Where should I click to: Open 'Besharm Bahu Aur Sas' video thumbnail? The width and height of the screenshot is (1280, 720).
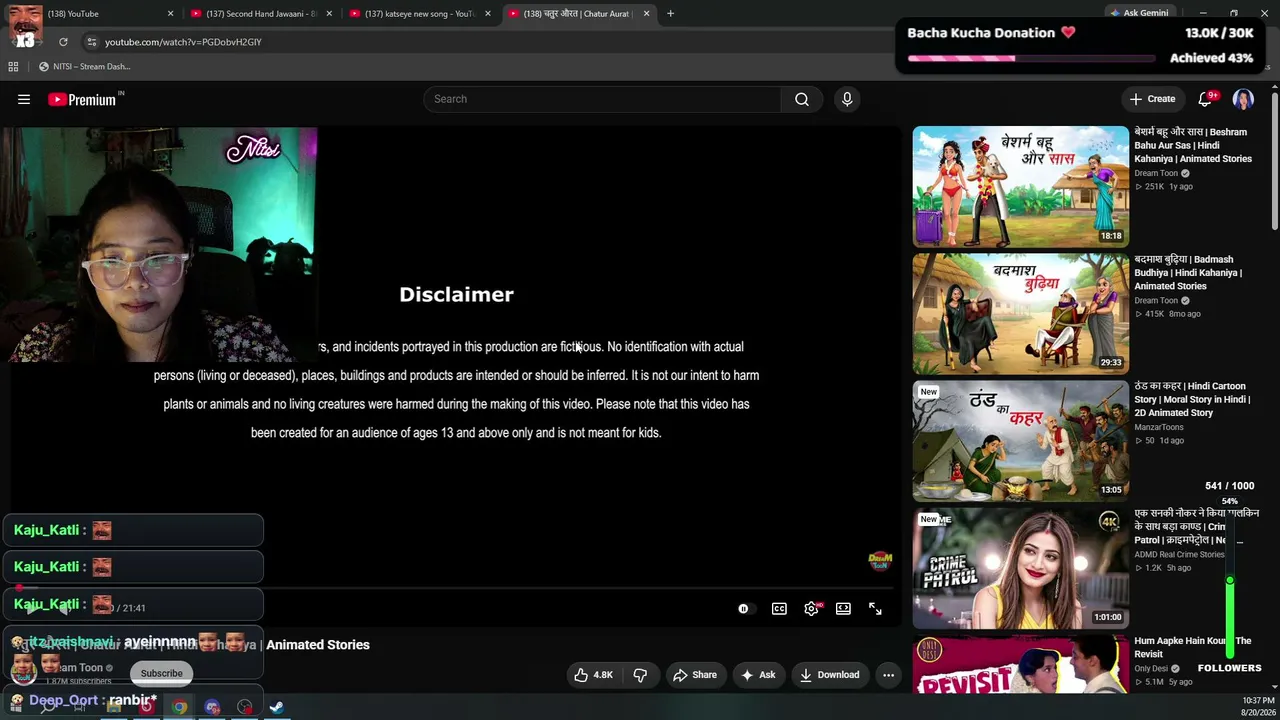pos(1020,187)
